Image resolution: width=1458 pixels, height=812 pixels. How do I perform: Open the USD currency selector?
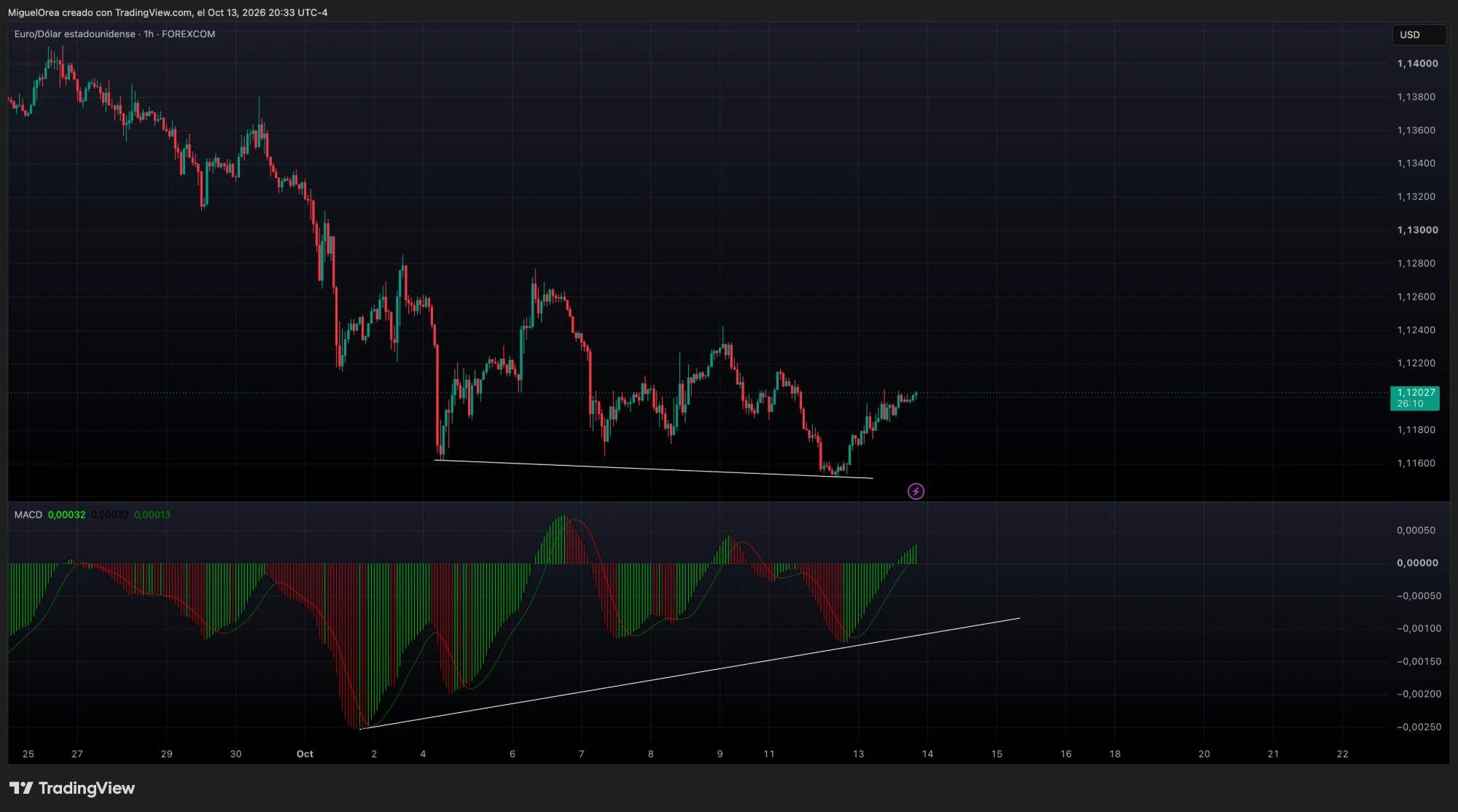1419,35
